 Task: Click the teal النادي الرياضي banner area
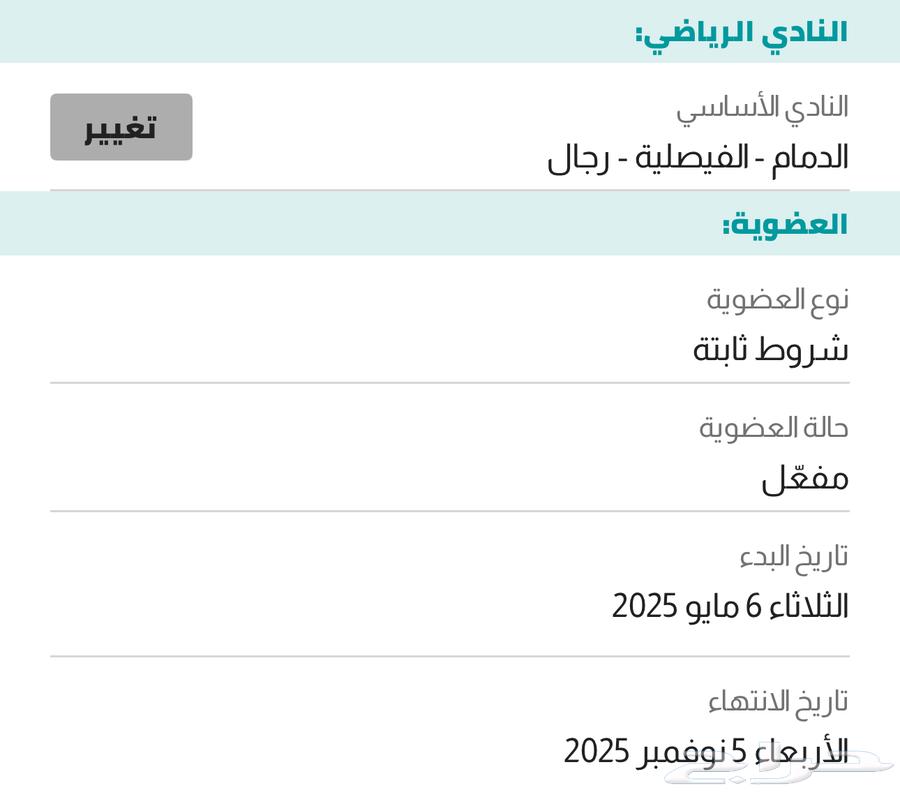(450, 30)
